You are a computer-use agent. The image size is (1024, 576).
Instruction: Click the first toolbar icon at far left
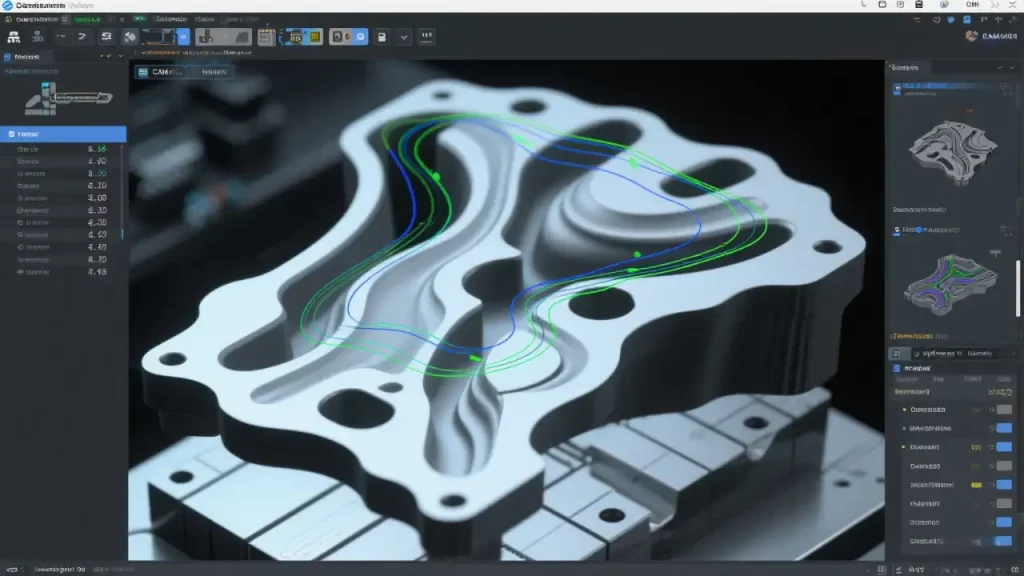(14, 37)
